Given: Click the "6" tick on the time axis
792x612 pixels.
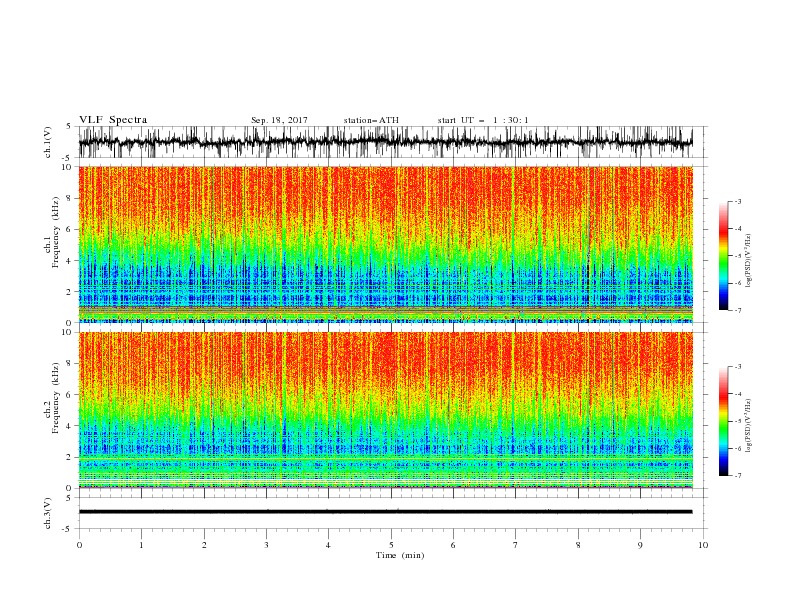Looking at the screenshot, I should coord(453,545).
